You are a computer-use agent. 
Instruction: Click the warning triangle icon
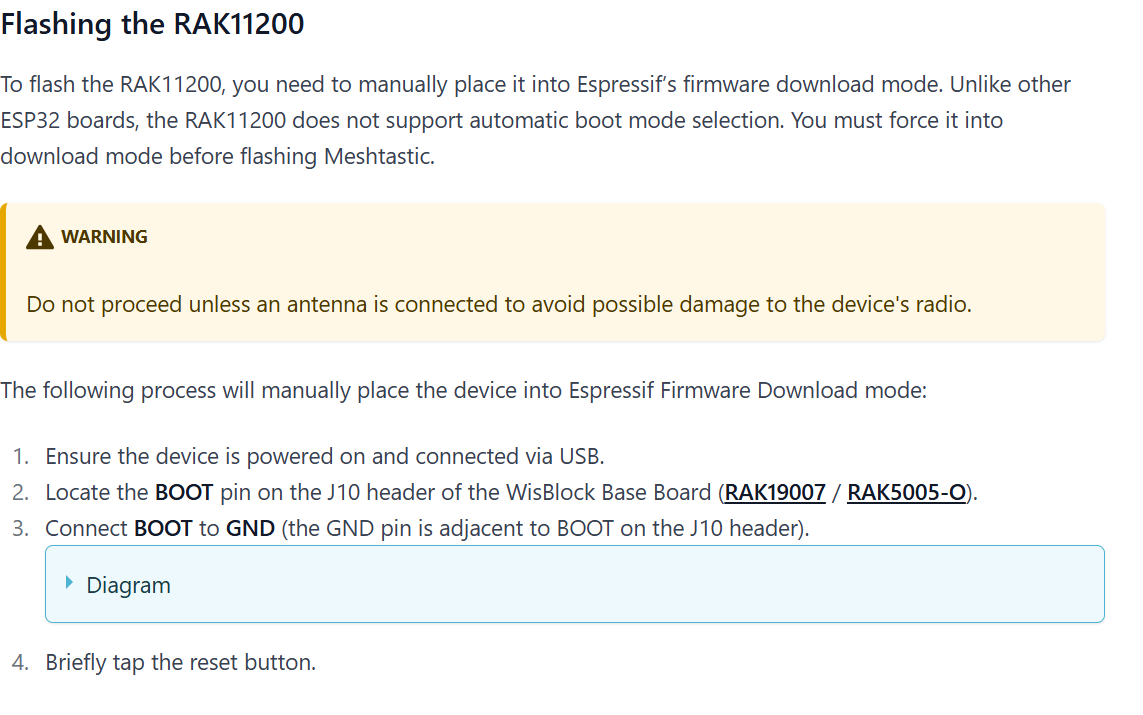40,237
